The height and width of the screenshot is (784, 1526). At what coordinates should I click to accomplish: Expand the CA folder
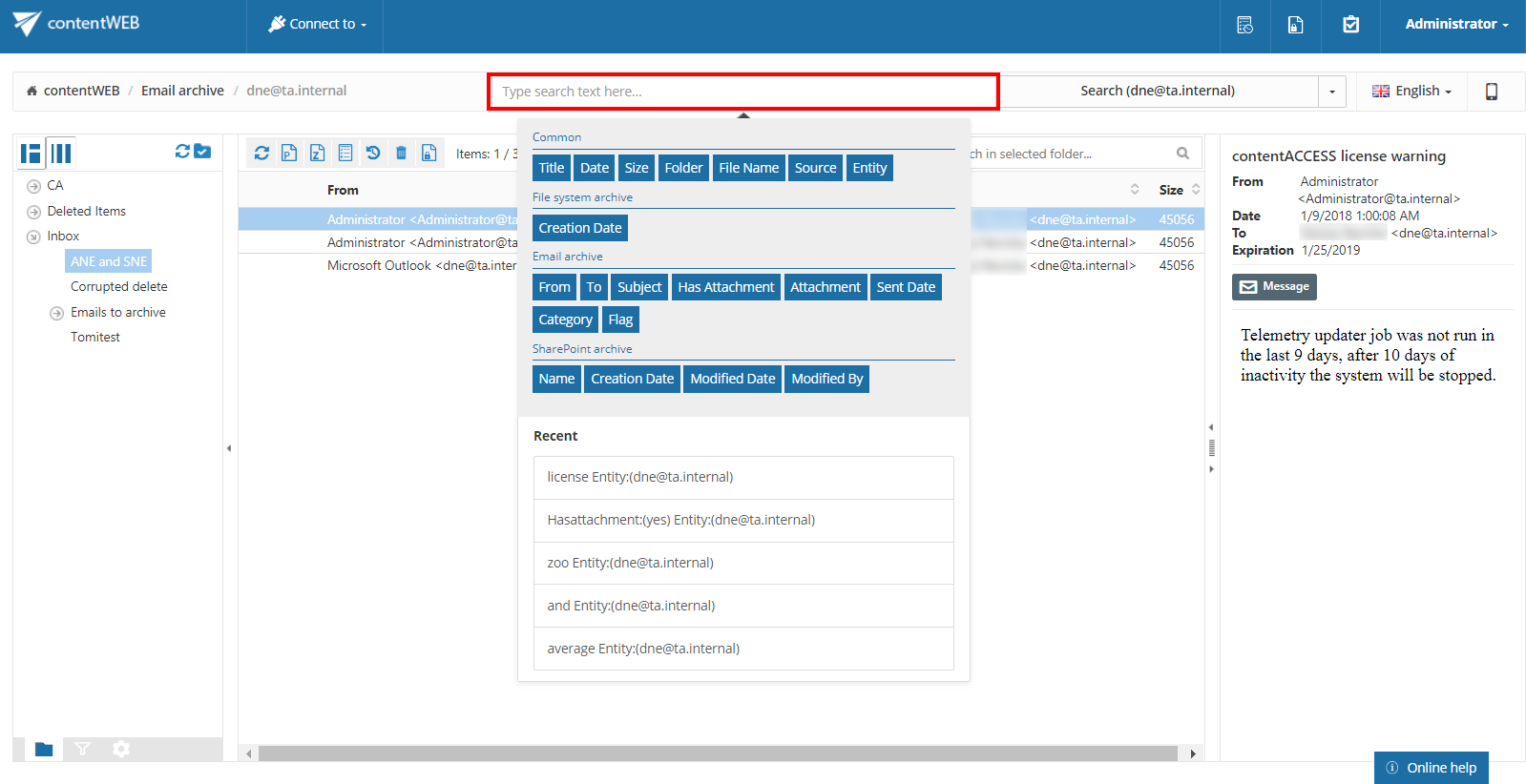pos(33,186)
